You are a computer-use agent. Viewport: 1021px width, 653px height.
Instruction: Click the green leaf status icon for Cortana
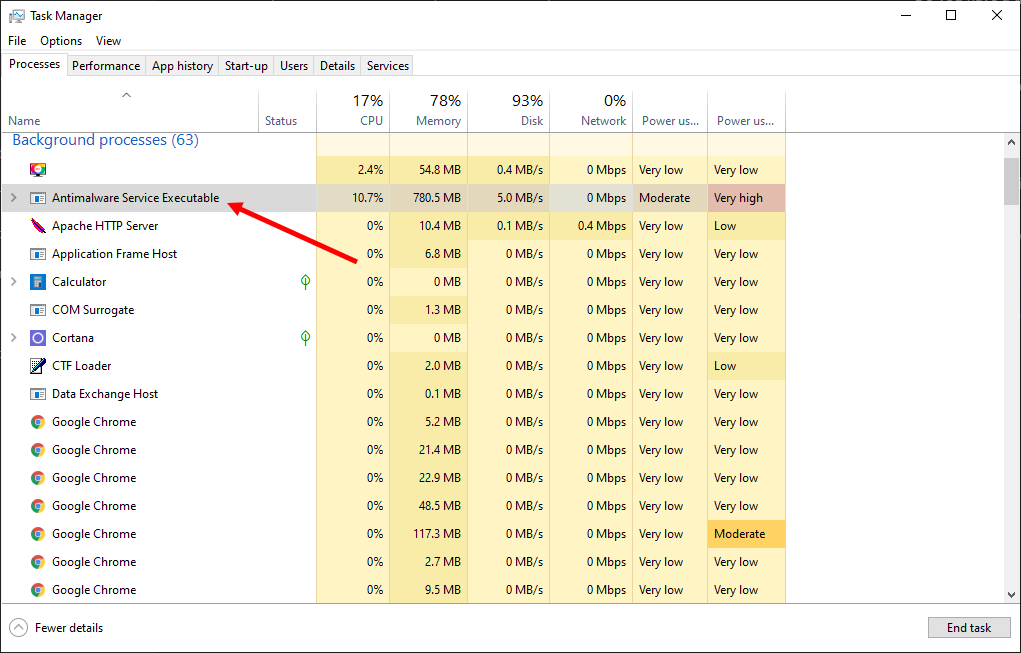point(305,338)
